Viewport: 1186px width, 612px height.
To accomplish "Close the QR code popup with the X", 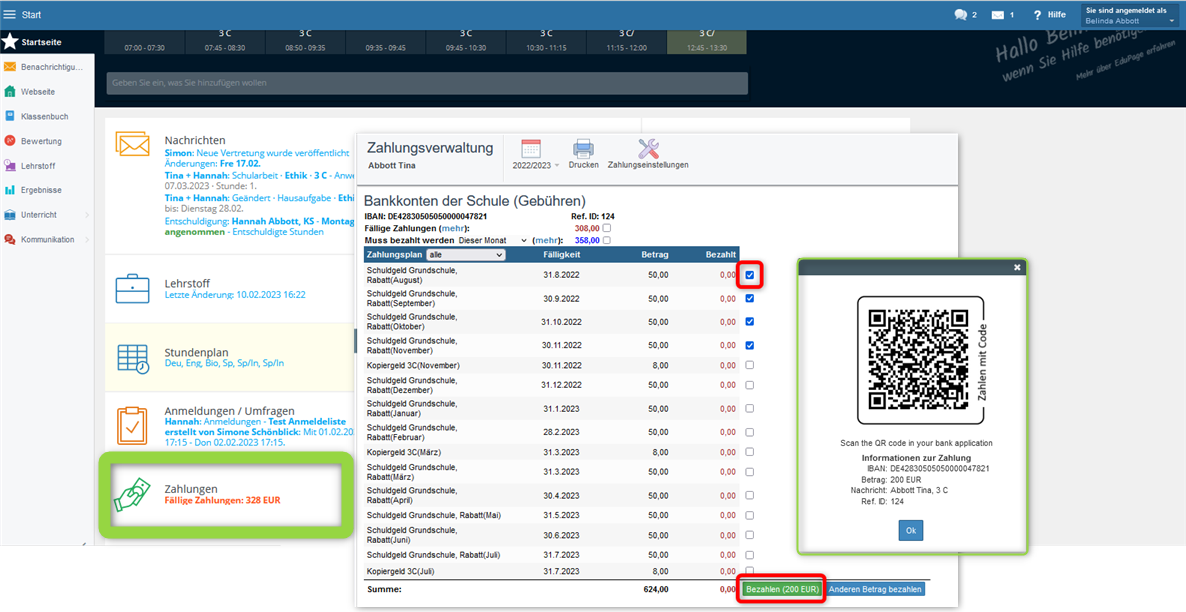I will pyautogui.click(x=1017, y=267).
